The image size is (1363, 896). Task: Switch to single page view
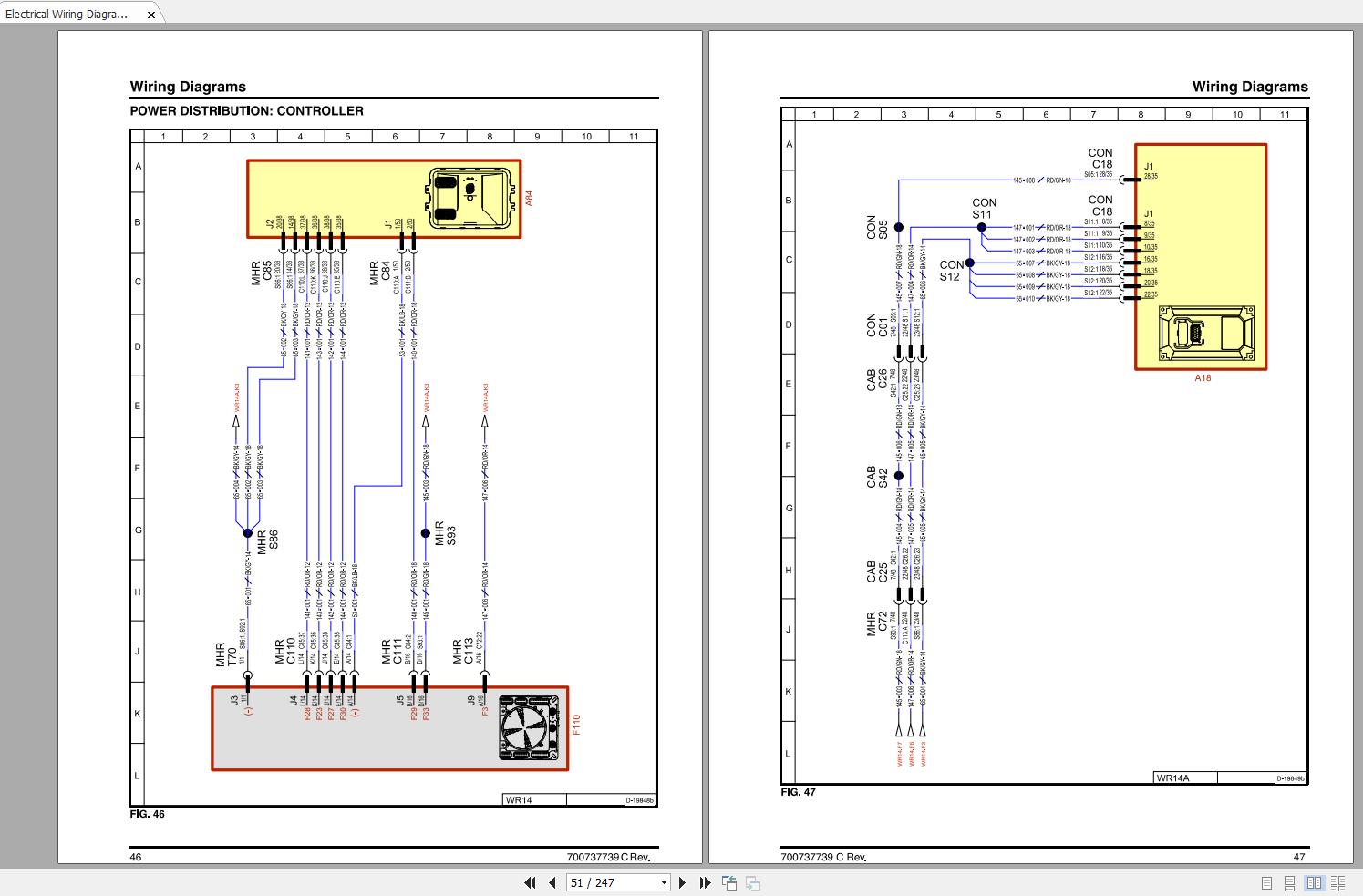[1266, 882]
